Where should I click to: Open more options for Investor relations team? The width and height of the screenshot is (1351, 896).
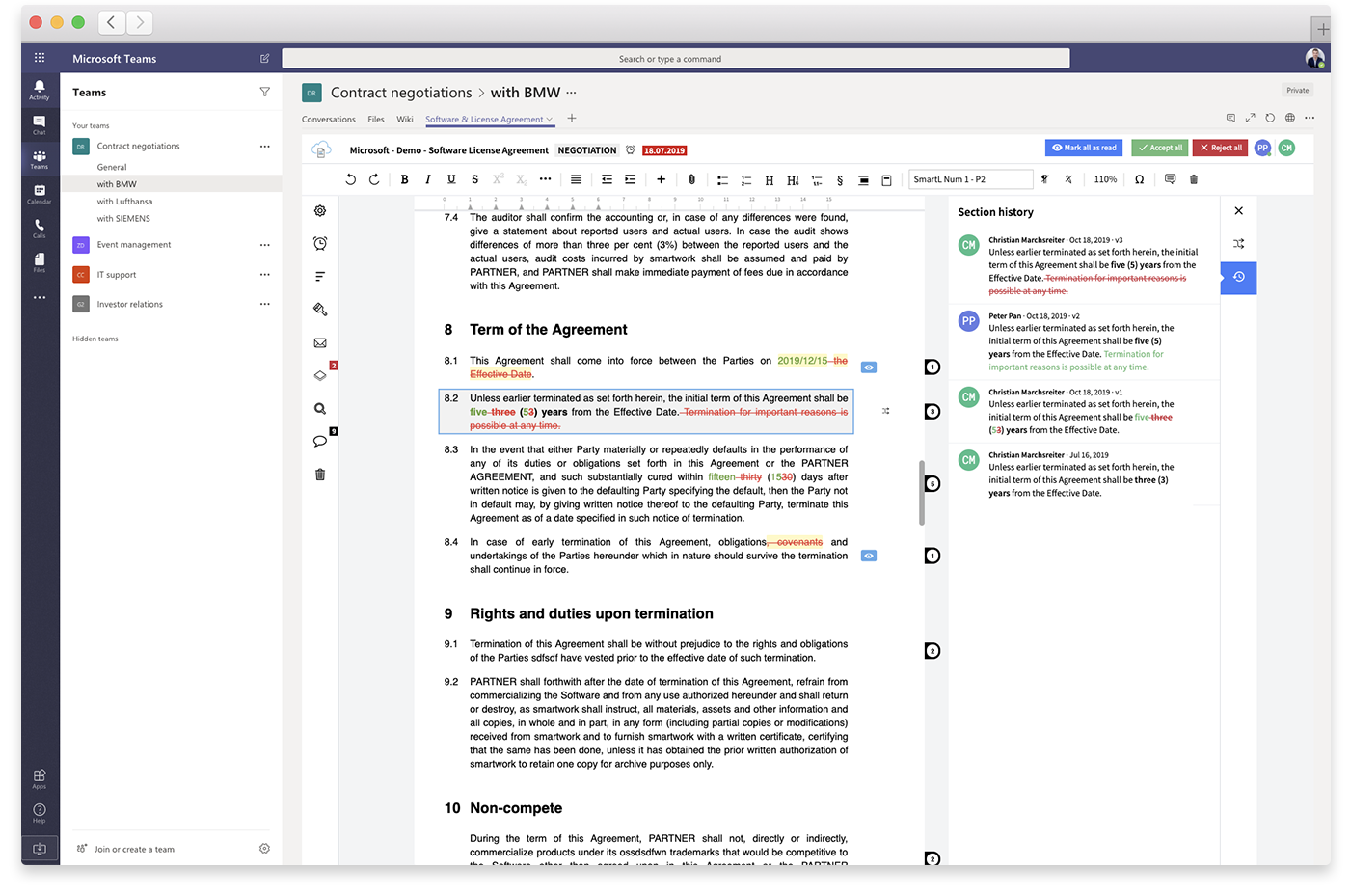(265, 304)
